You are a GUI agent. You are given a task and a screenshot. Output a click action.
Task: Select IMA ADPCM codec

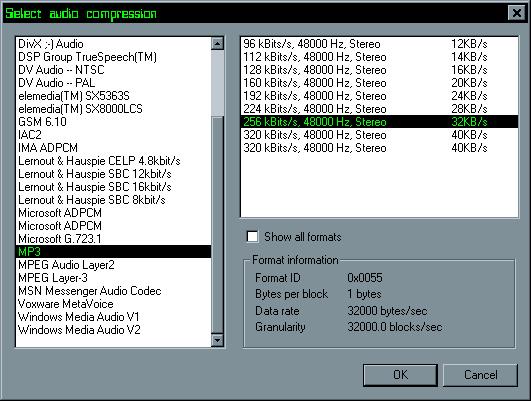(x=113, y=148)
